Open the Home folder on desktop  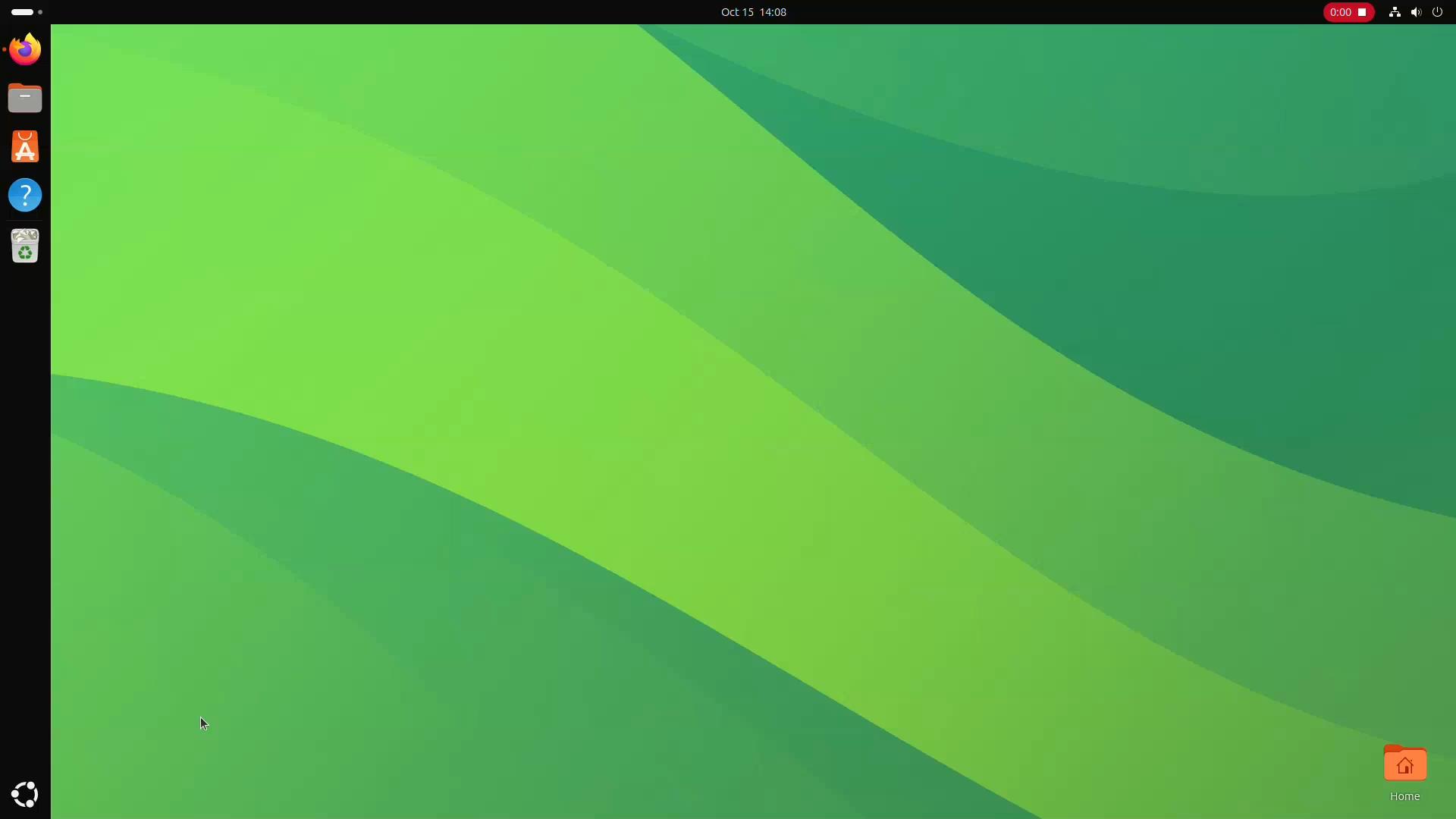click(x=1404, y=773)
